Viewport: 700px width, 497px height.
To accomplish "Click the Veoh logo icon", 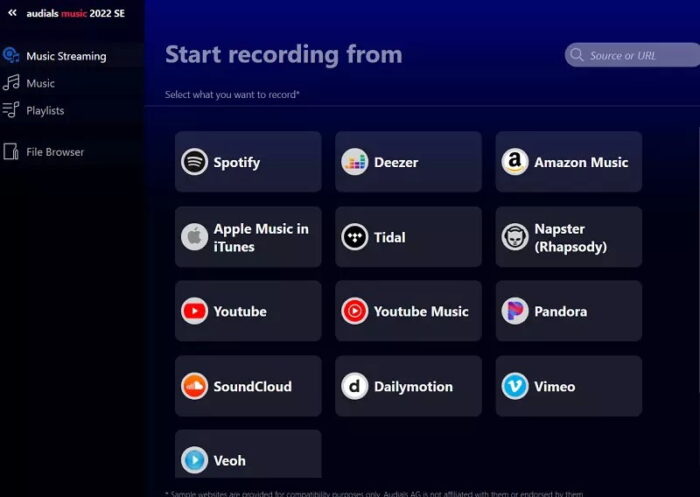I will coord(194,460).
